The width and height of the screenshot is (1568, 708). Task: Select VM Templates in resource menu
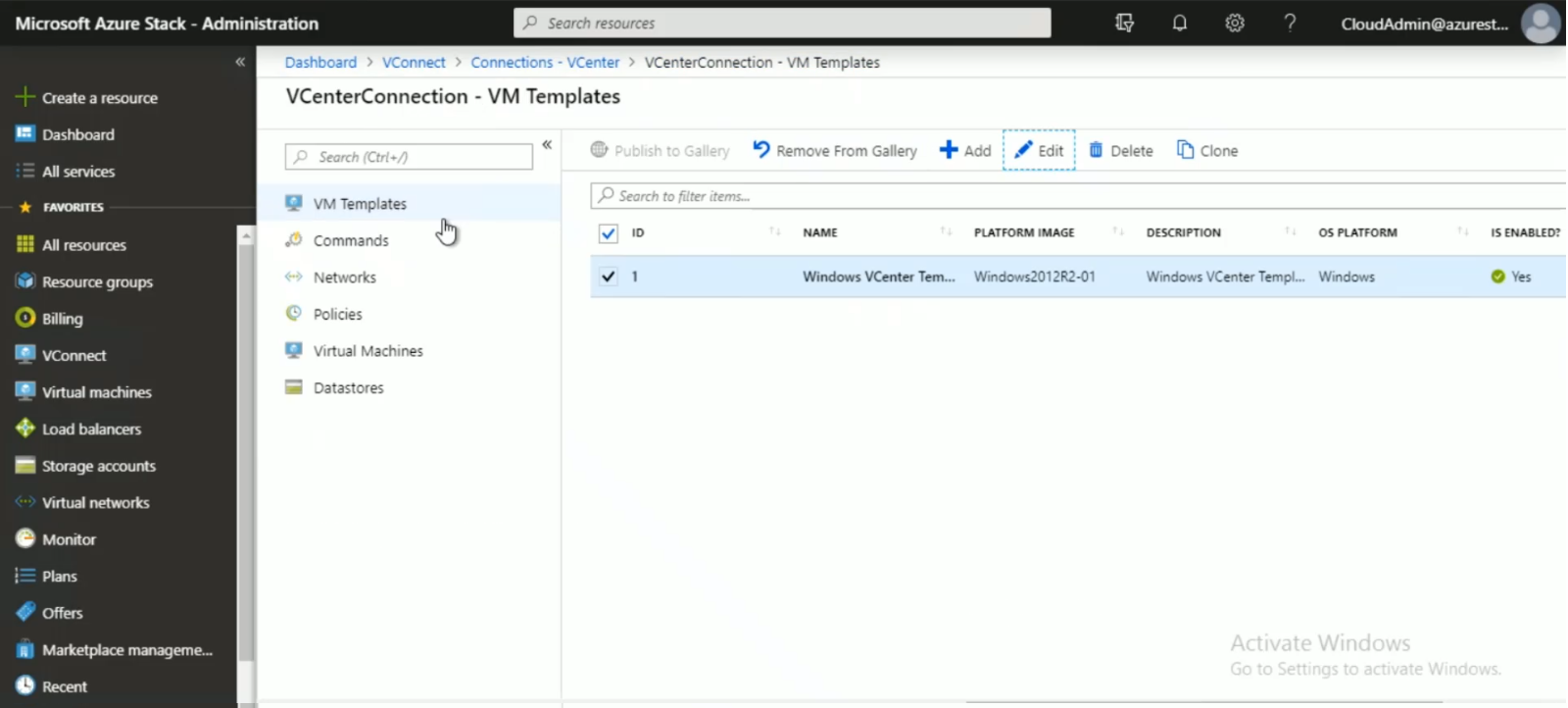click(x=409, y=203)
